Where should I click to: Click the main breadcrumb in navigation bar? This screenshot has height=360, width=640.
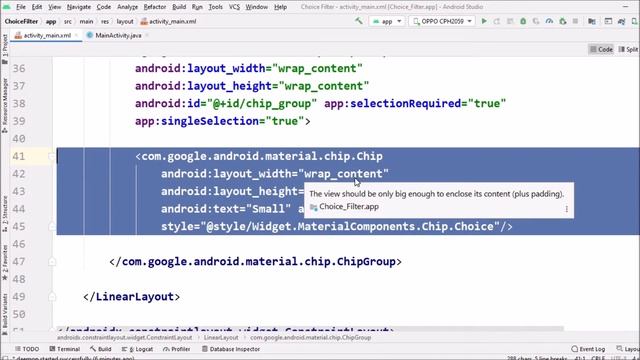click(x=86, y=21)
